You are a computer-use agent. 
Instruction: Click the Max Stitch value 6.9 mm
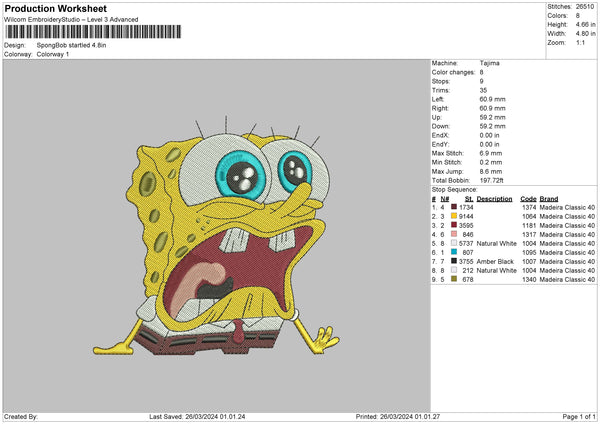[491, 153]
